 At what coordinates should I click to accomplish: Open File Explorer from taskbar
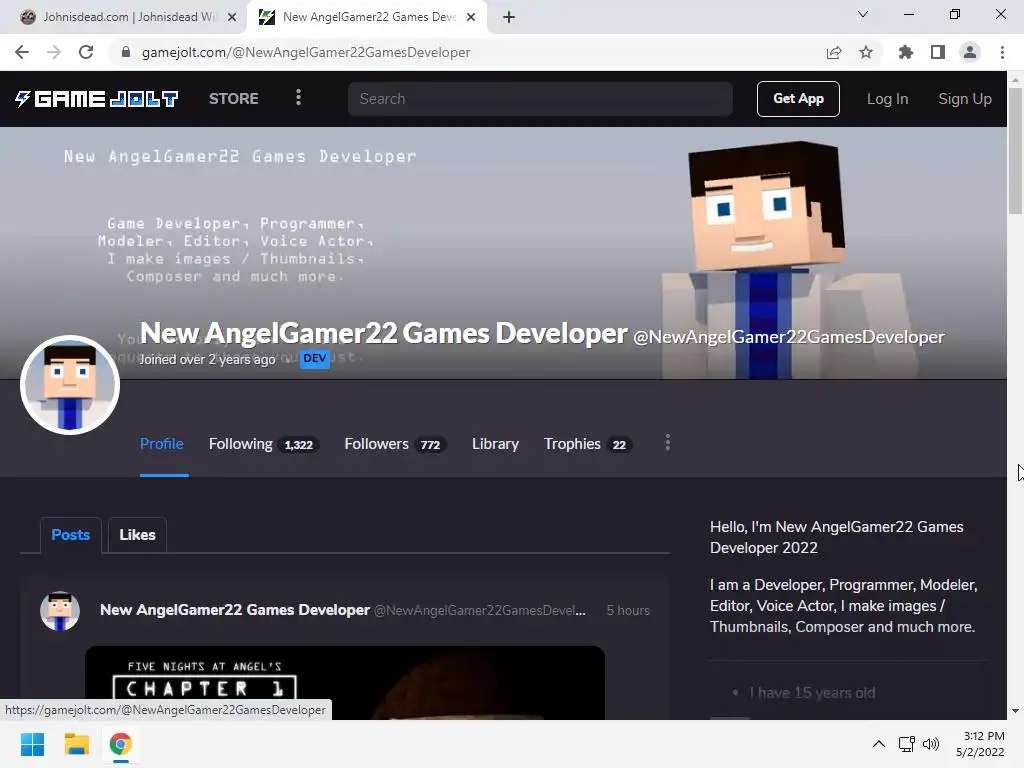click(x=76, y=744)
